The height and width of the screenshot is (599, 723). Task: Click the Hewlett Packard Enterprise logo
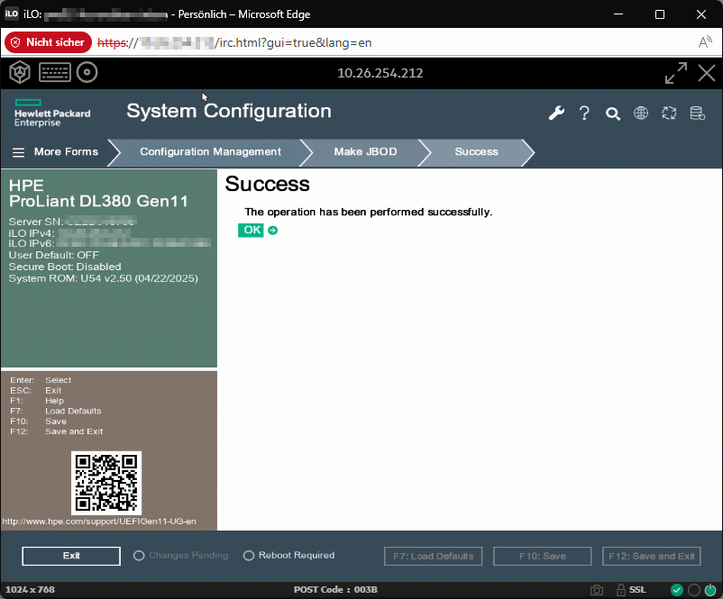(52, 113)
